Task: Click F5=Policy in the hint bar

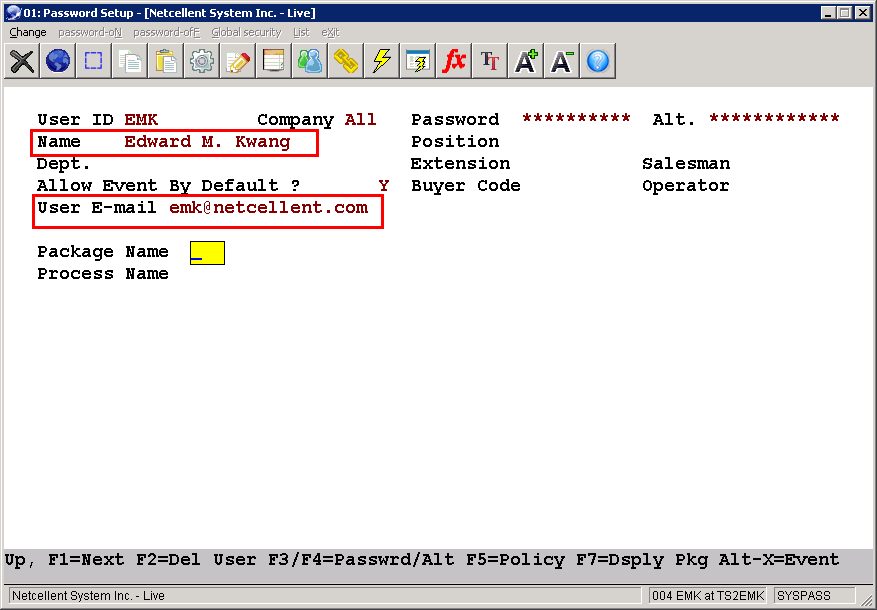Action: pyautogui.click(x=515, y=560)
